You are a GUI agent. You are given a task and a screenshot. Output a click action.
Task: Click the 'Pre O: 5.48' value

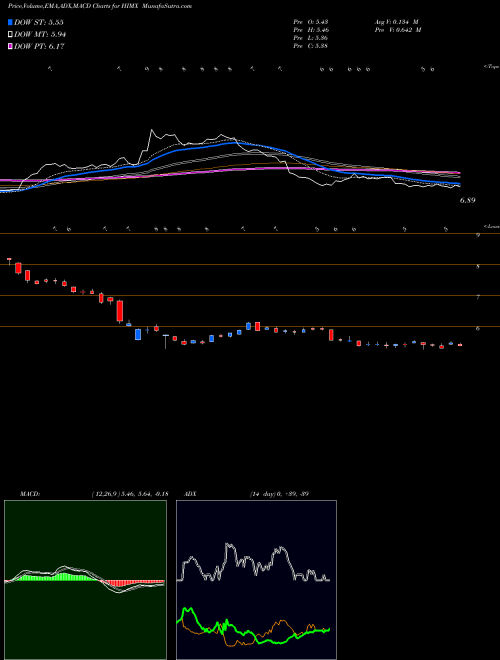311,22
